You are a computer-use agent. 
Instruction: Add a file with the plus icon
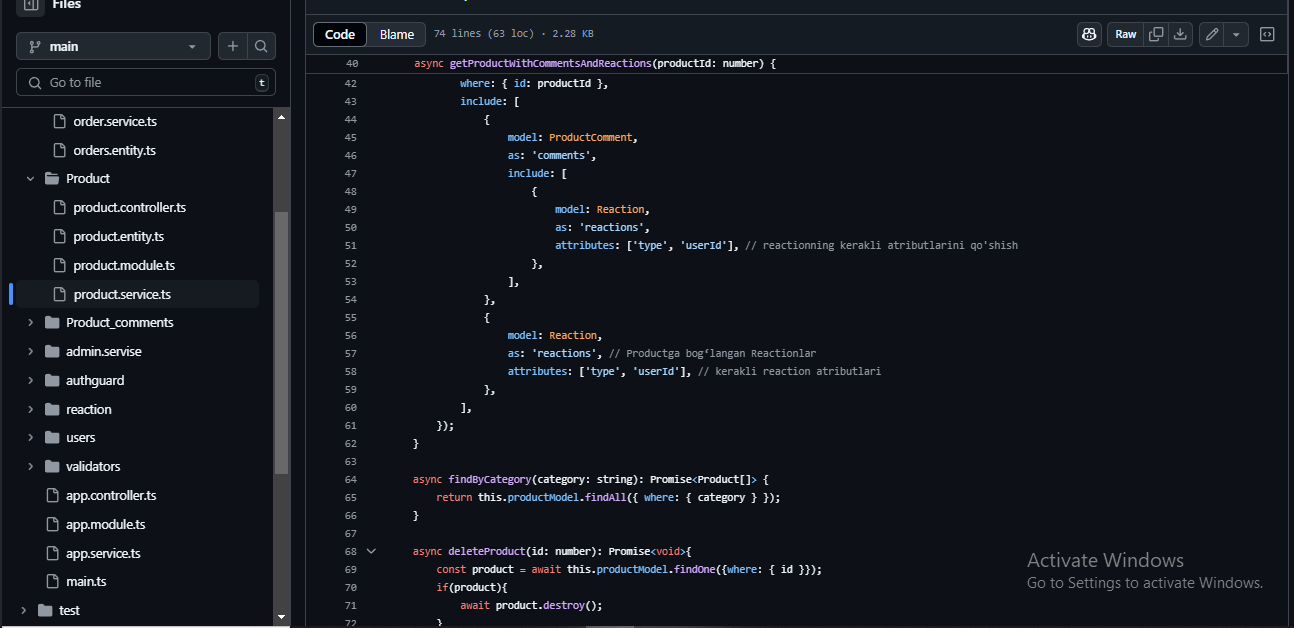pos(233,46)
